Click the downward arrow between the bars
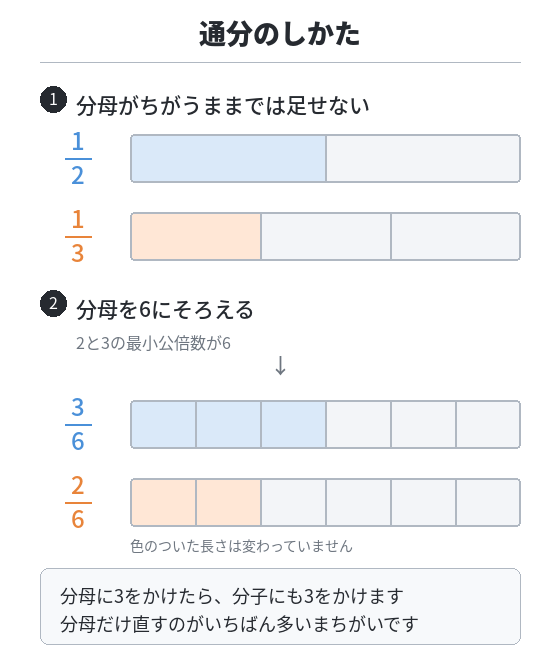The width and height of the screenshot is (560, 660). [x=280, y=365]
